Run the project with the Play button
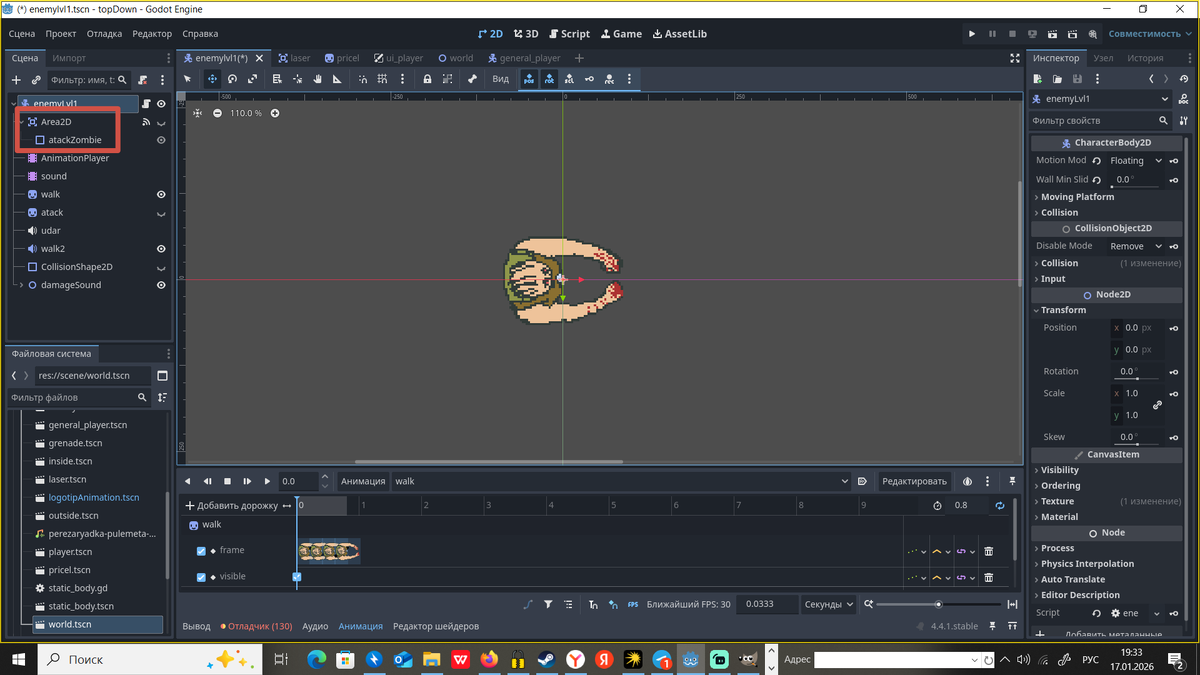 click(x=971, y=34)
